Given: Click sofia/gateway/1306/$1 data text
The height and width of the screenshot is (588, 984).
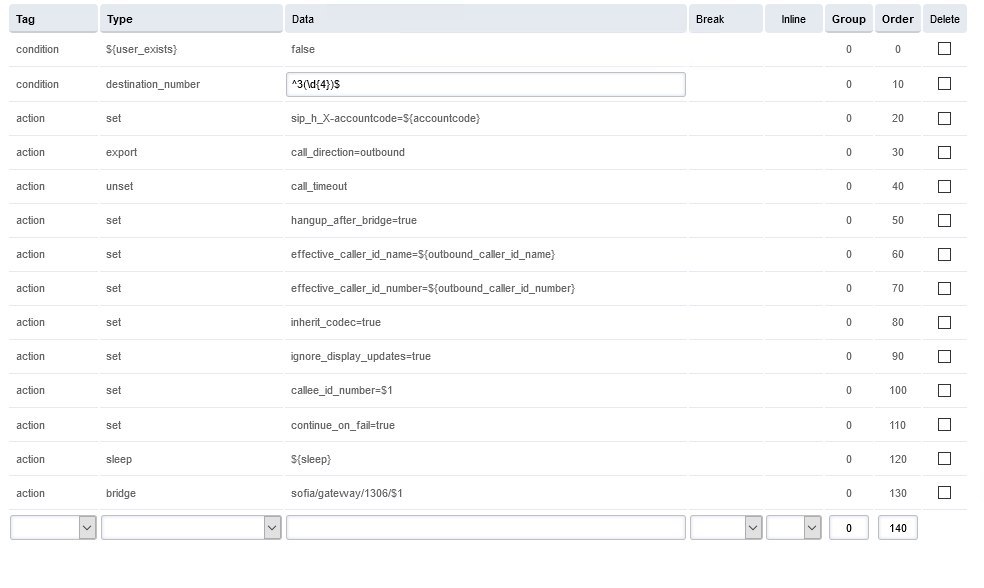Looking at the screenshot, I should click(x=346, y=493).
